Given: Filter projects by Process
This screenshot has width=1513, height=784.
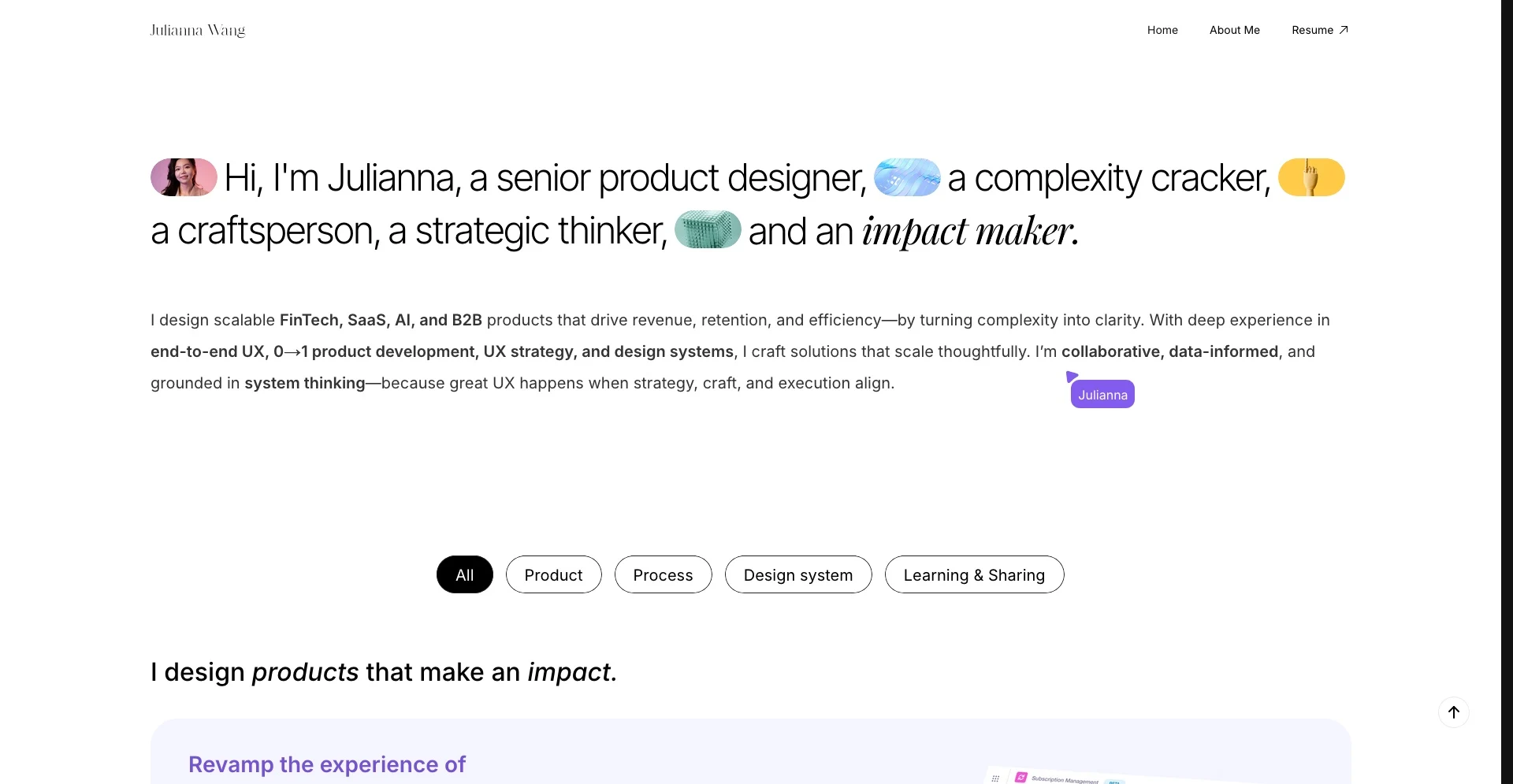Looking at the screenshot, I should tap(663, 574).
